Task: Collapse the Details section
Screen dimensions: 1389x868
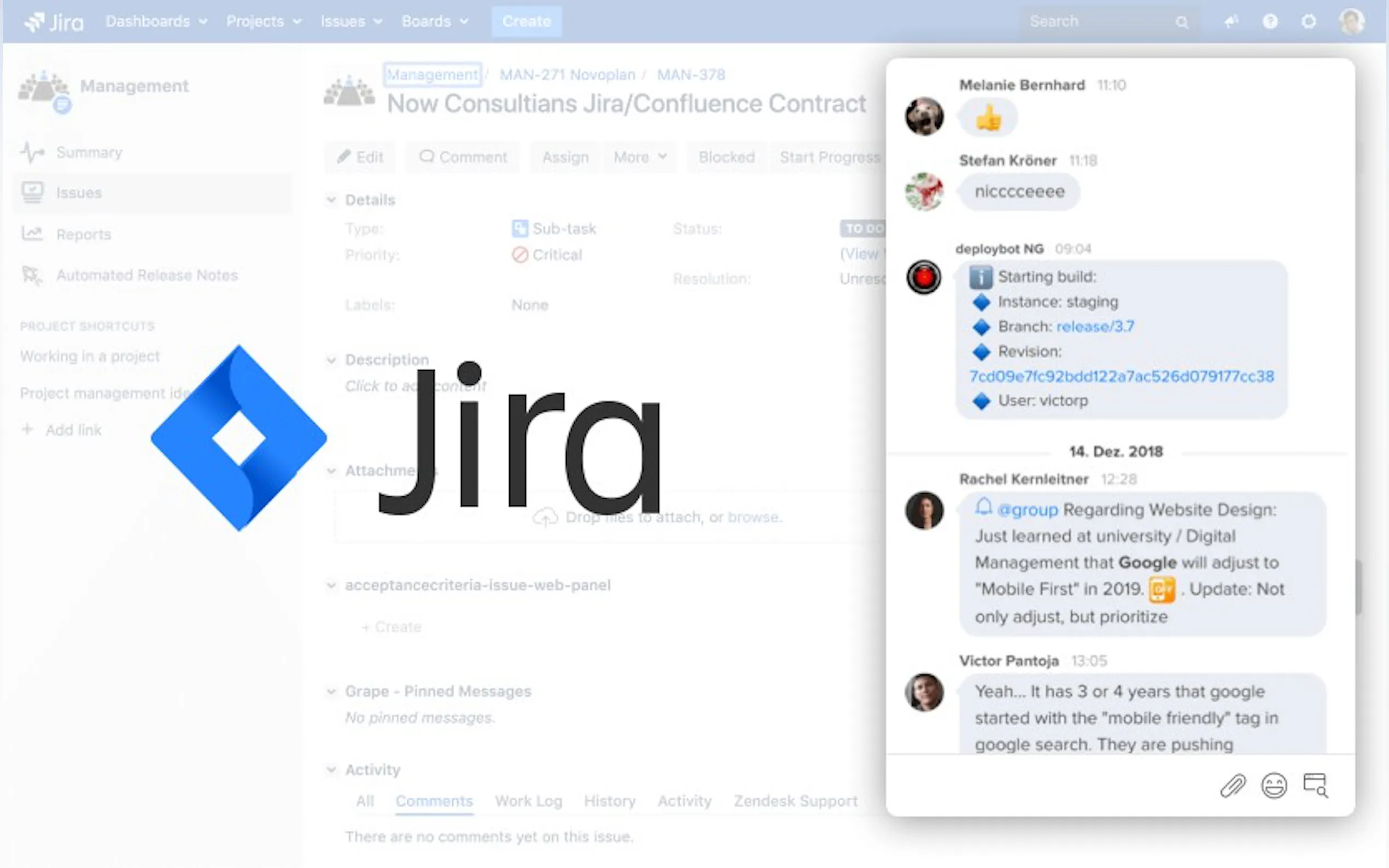Action: [331, 200]
